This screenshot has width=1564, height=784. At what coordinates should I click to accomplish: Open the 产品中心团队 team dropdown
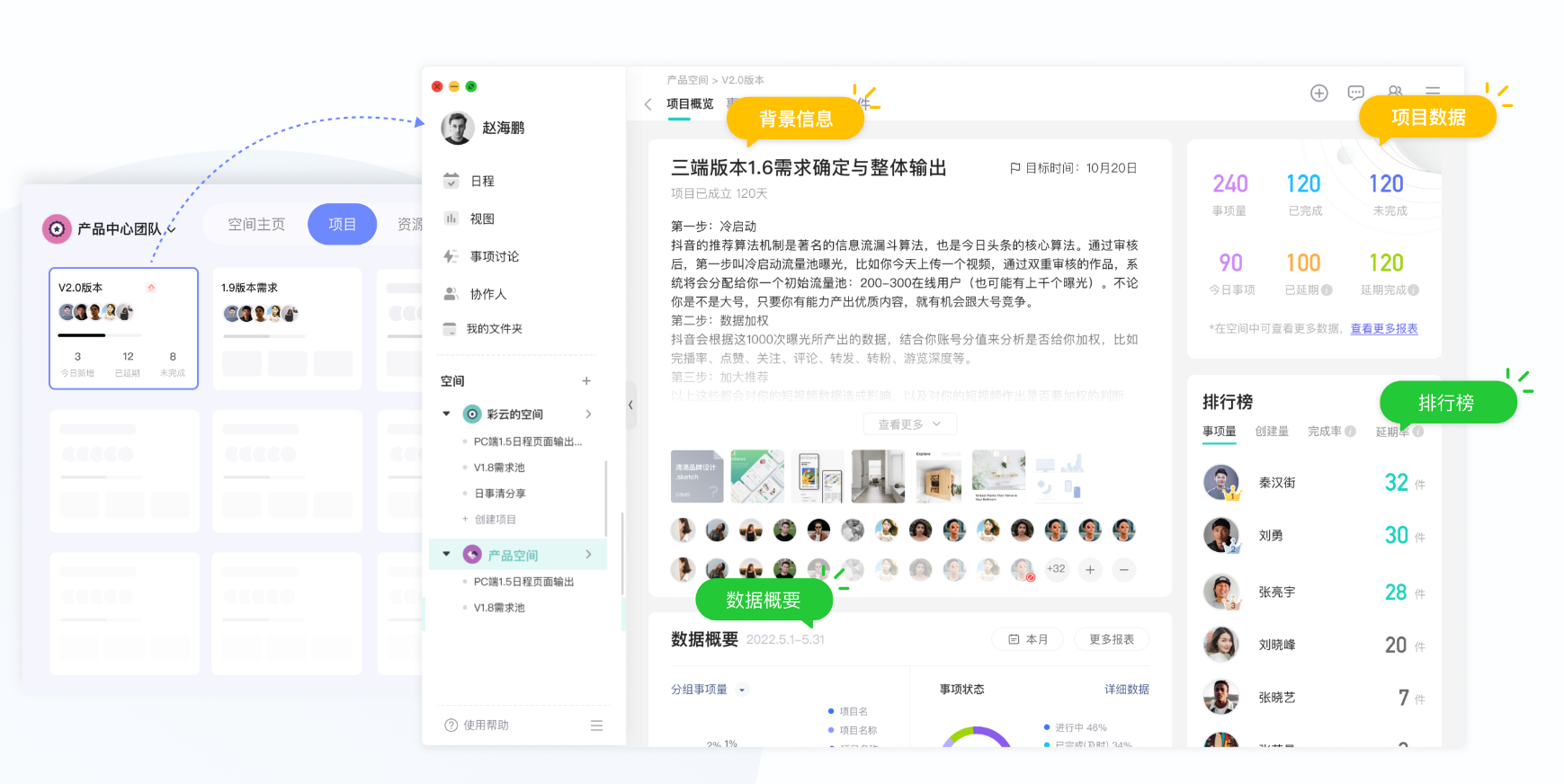click(171, 230)
